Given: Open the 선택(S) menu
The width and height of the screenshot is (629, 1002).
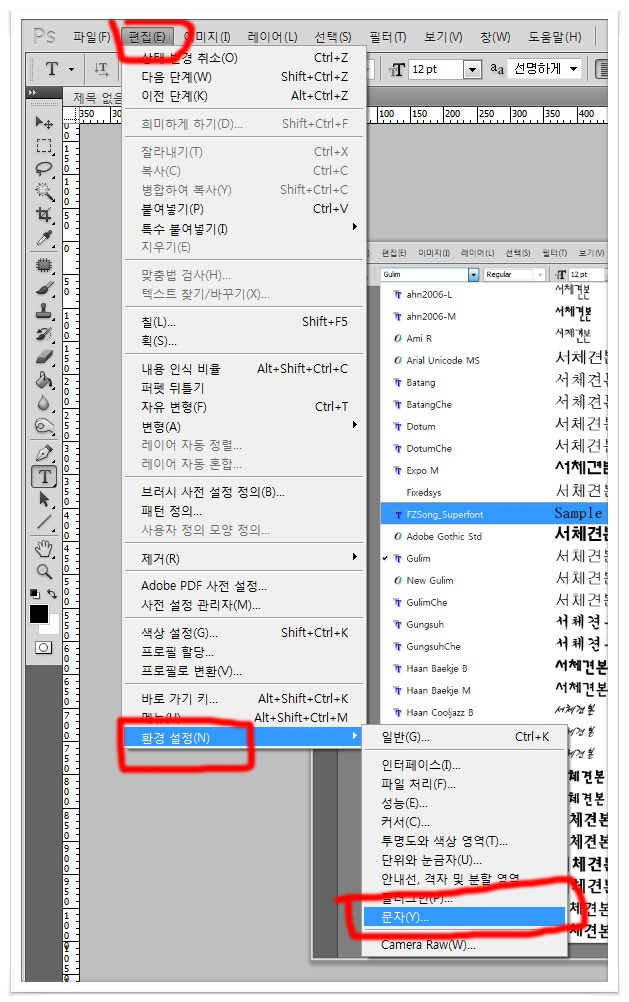Looking at the screenshot, I should point(333,37).
